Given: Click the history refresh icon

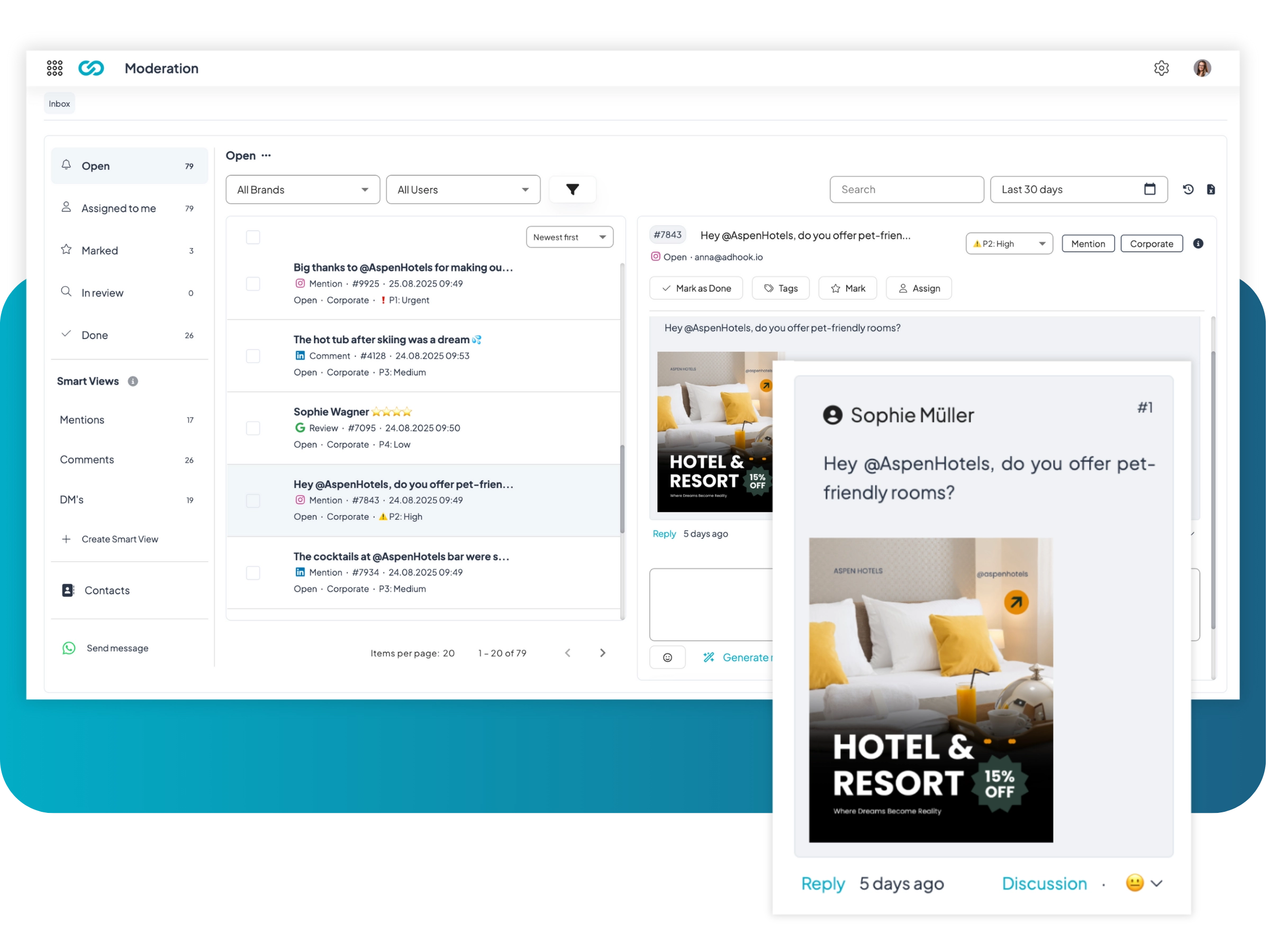Looking at the screenshot, I should 1188,189.
